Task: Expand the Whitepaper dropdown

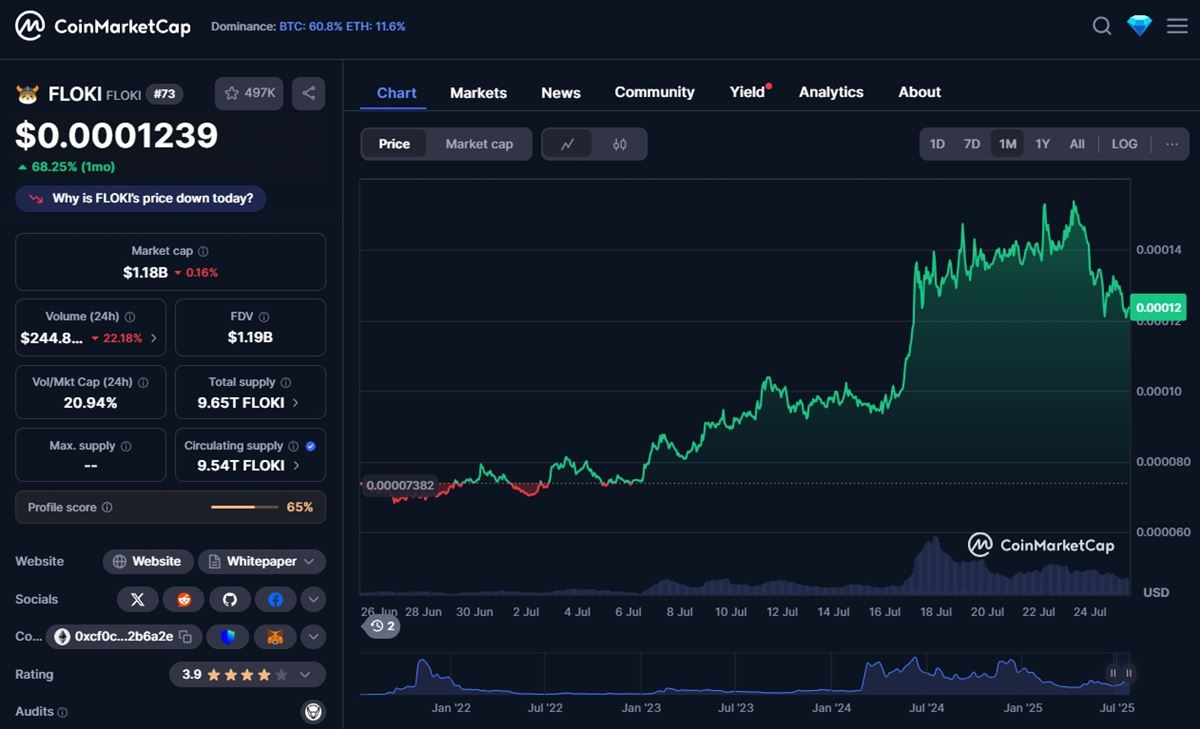Action: click(x=262, y=561)
